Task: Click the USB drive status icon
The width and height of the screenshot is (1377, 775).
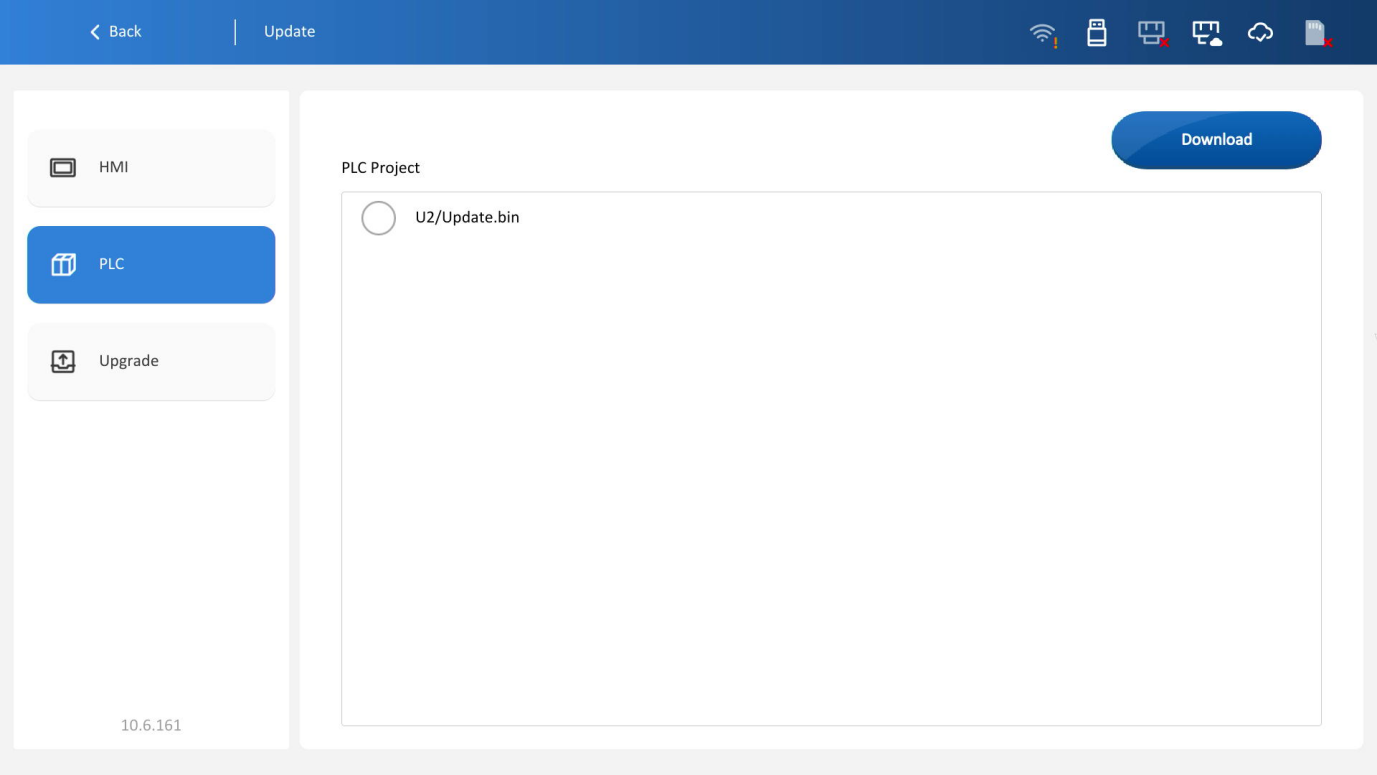Action: 1097,33
